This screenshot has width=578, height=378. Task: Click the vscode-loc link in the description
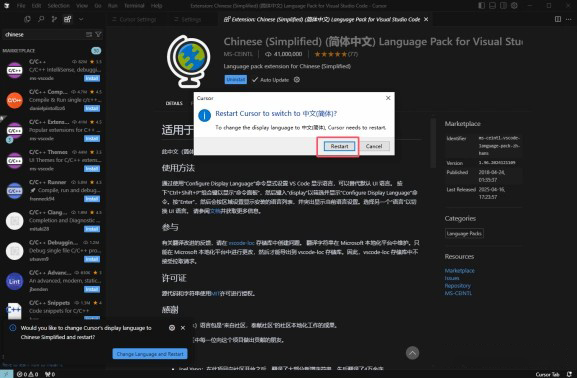(241, 243)
